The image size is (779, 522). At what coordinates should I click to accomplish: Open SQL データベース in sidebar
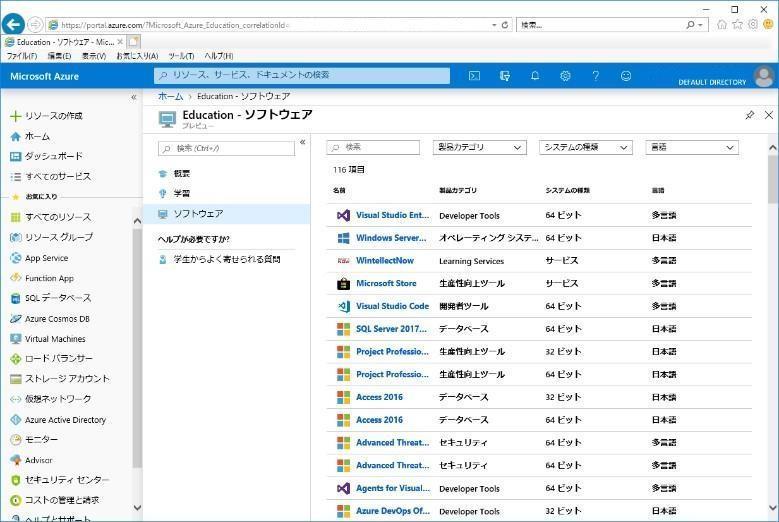pos(51,298)
